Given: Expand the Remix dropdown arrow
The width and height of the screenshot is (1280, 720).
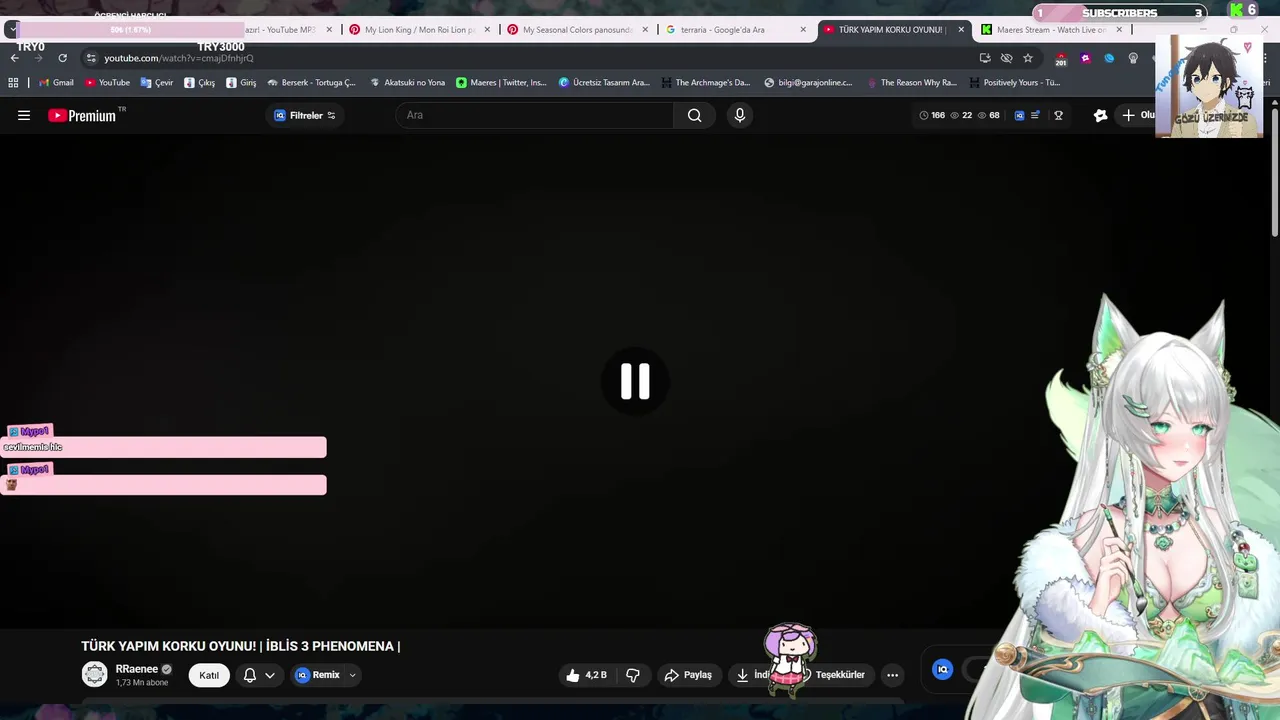Looking at the screenshot, I should pos(352,675).
